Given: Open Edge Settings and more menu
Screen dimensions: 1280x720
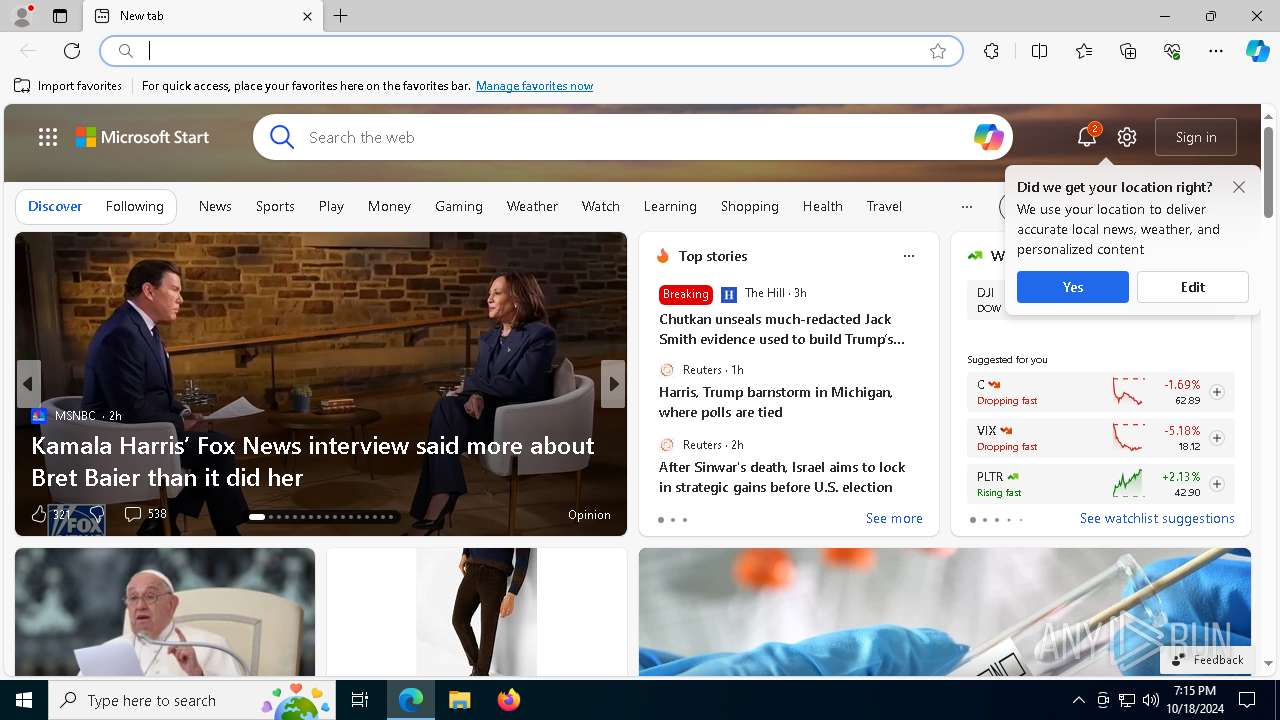Looking at the screenshot, I should tap(1216, 51).
